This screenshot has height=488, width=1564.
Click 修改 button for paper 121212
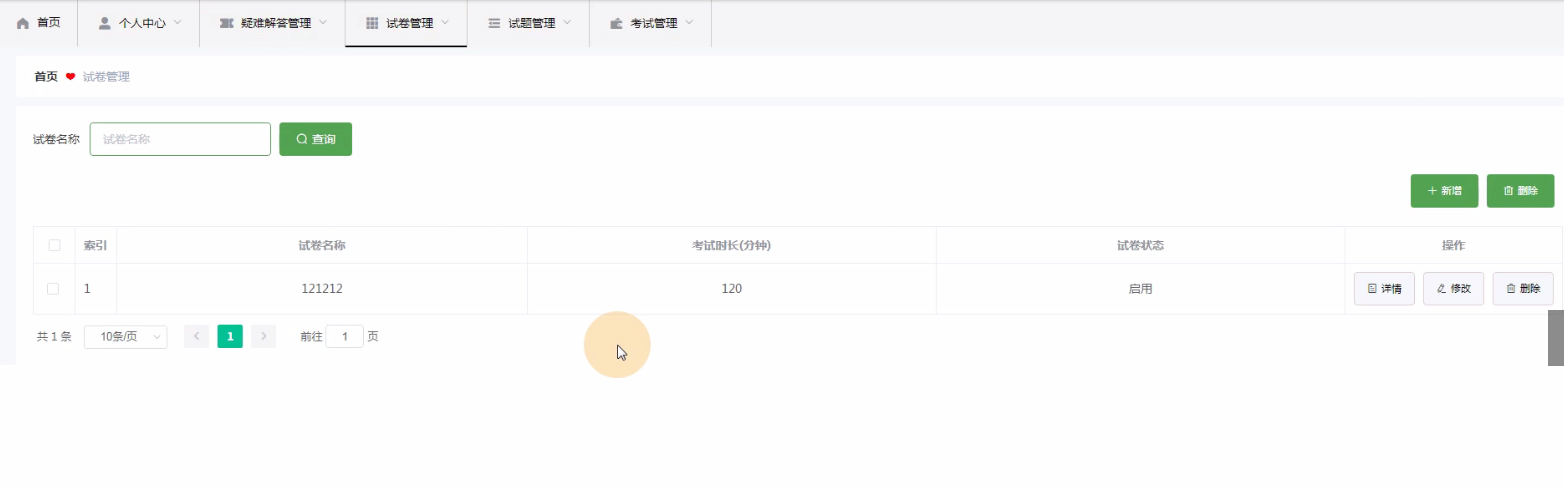[1453, 289]
